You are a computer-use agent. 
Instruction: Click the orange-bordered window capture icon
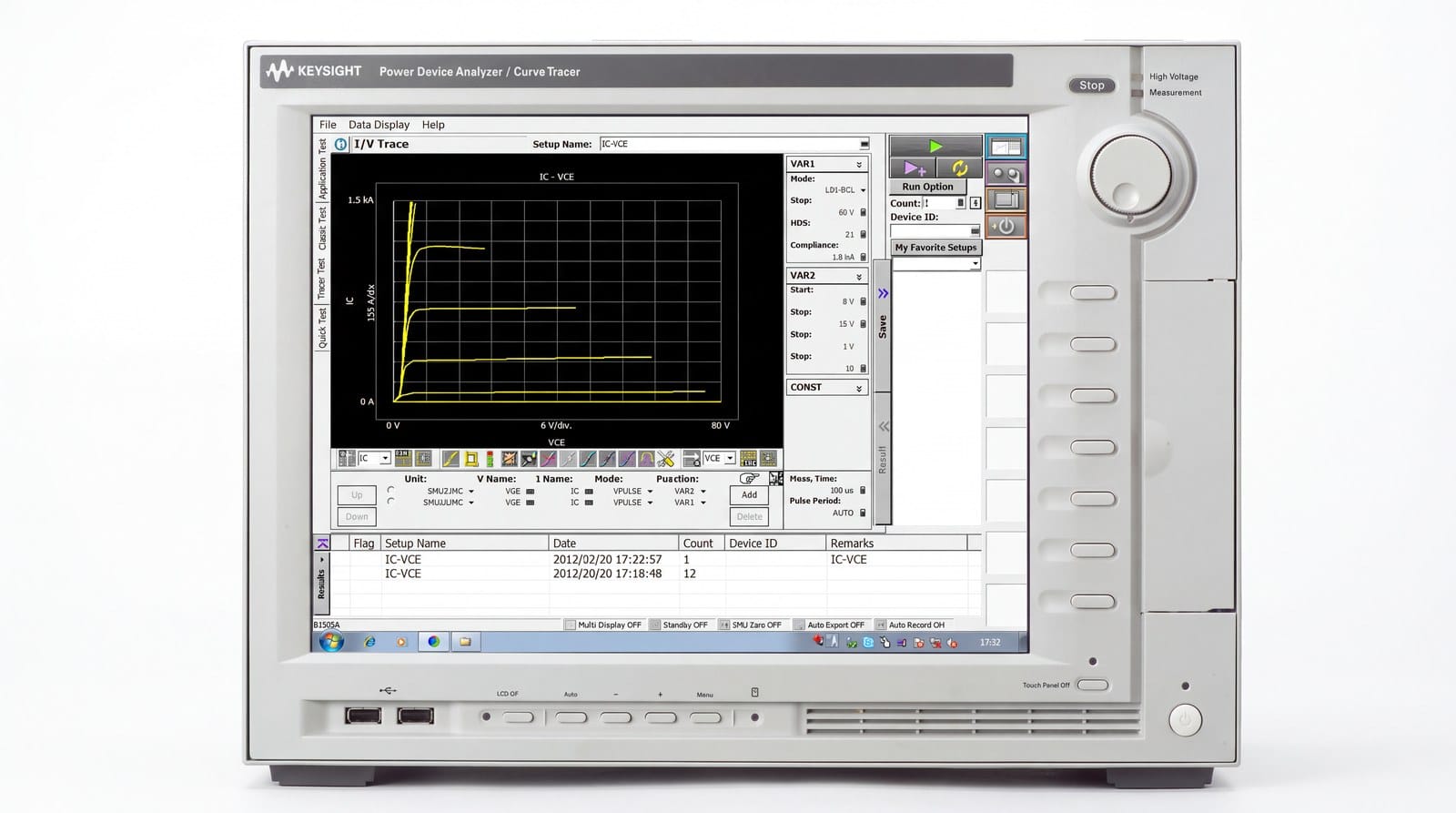[x=1006, y=199]
